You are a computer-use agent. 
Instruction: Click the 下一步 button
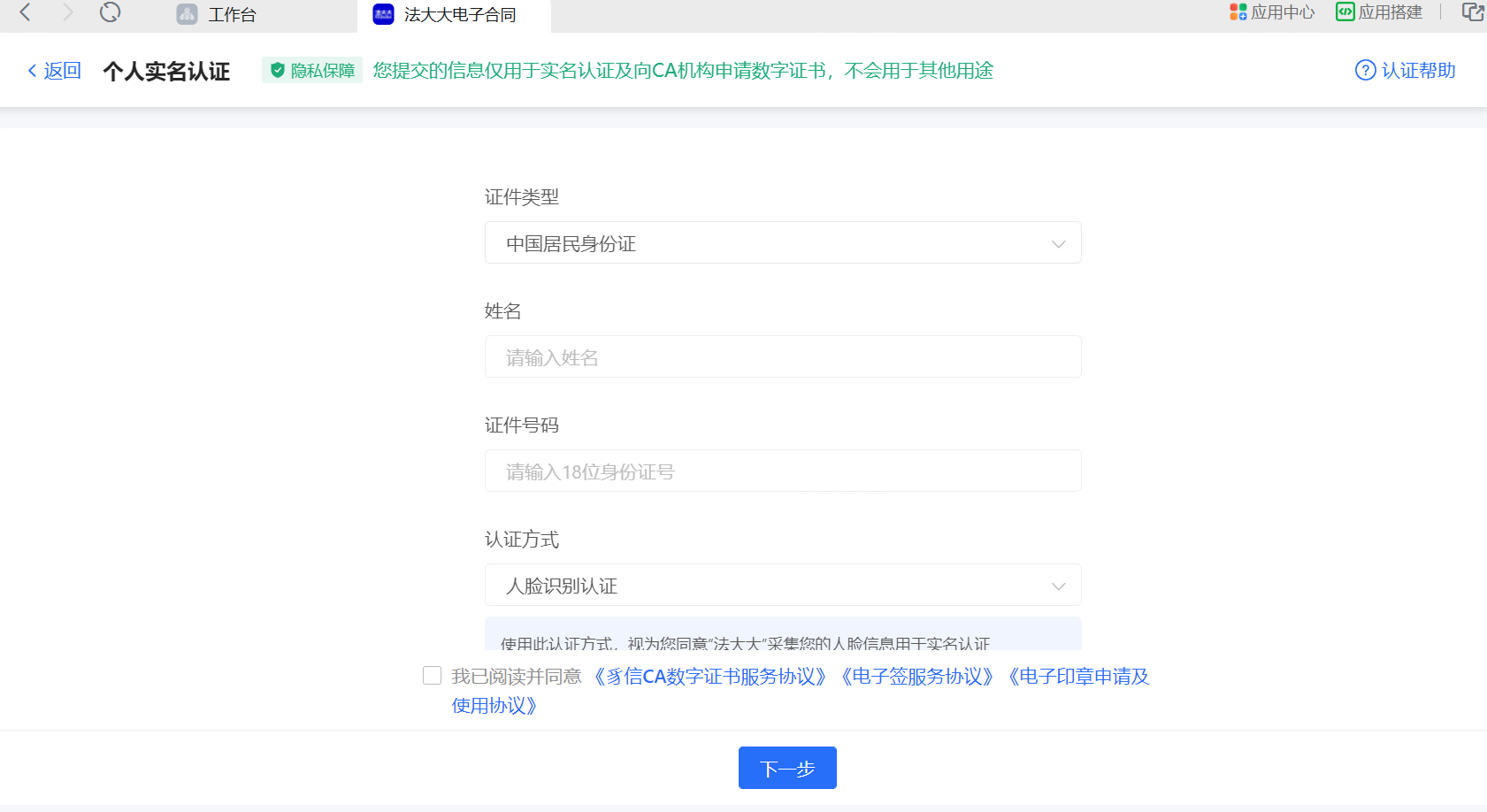coord(787,768)
